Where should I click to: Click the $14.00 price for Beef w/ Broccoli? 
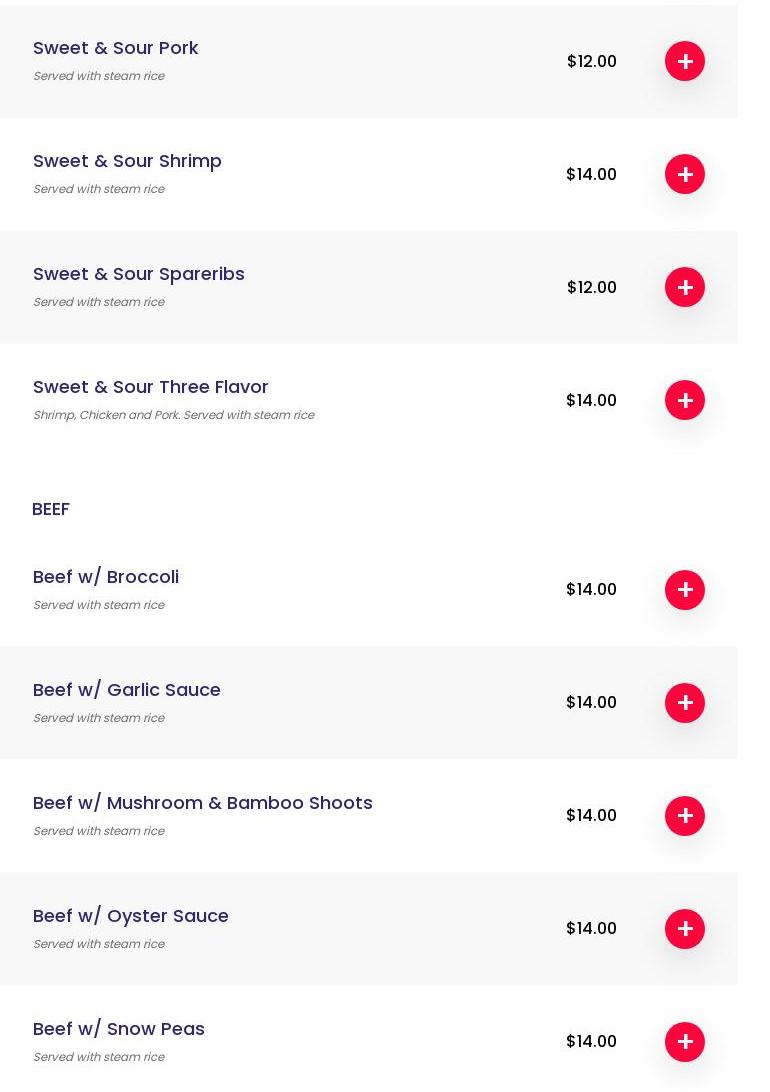(591, 590)
